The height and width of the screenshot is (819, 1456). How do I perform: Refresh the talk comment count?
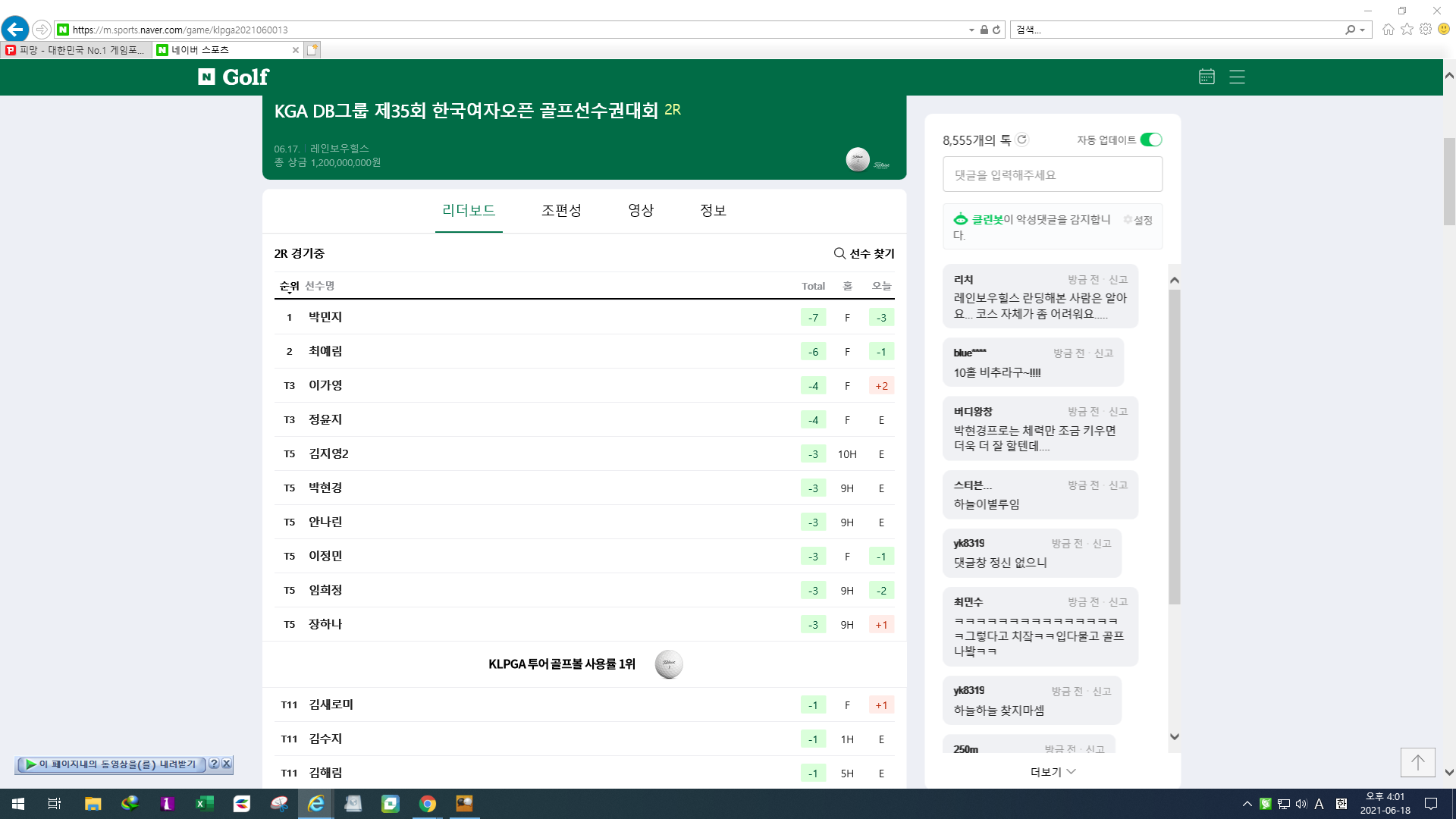point(1022,140)
